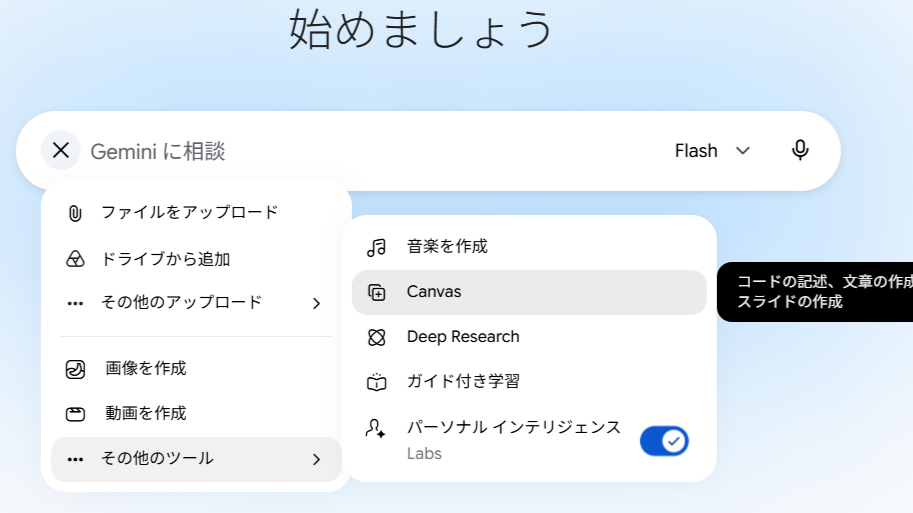Expand その他のツール submenu arrow
913x513 pixels.
(316, 459)
